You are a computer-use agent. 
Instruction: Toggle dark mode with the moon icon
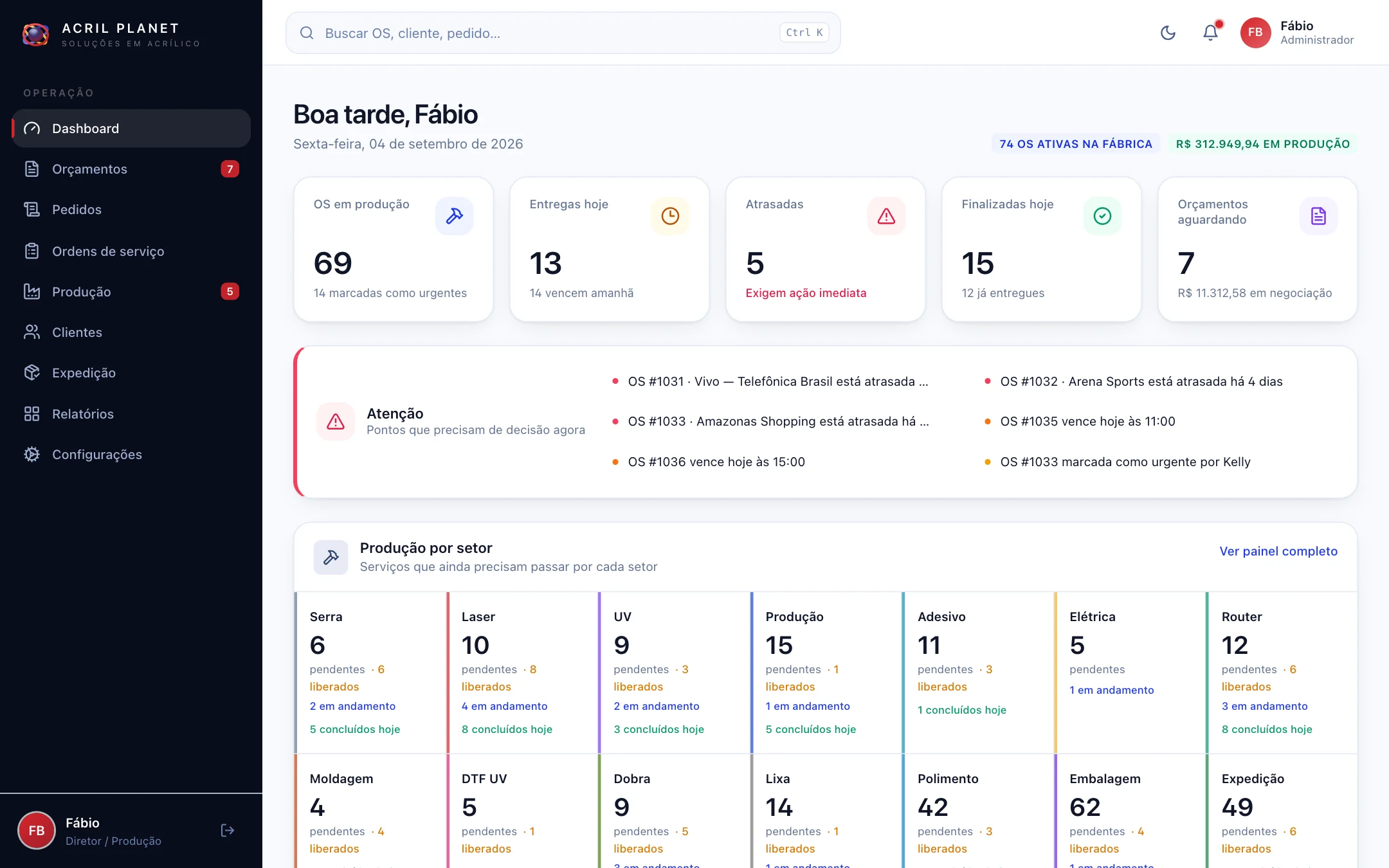(x=1168, y=33)
